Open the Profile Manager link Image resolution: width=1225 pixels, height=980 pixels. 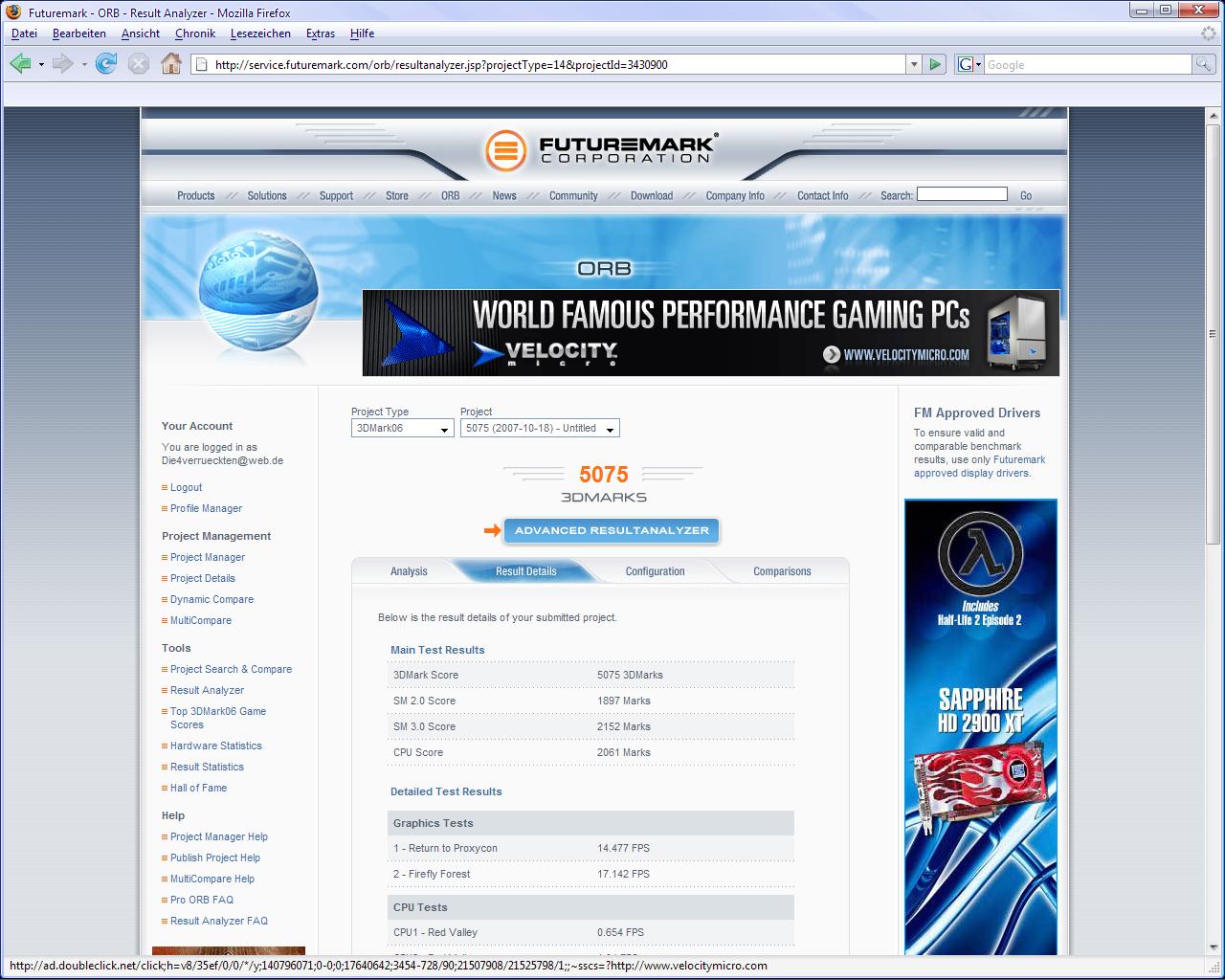206,508
